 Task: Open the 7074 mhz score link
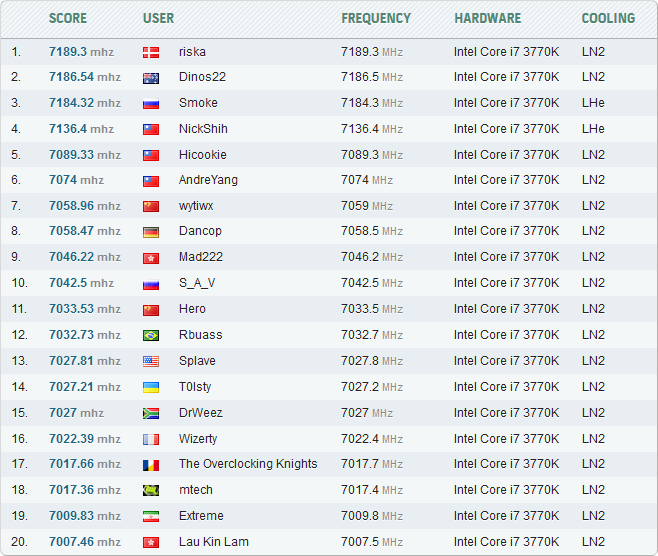pos(76,180)
